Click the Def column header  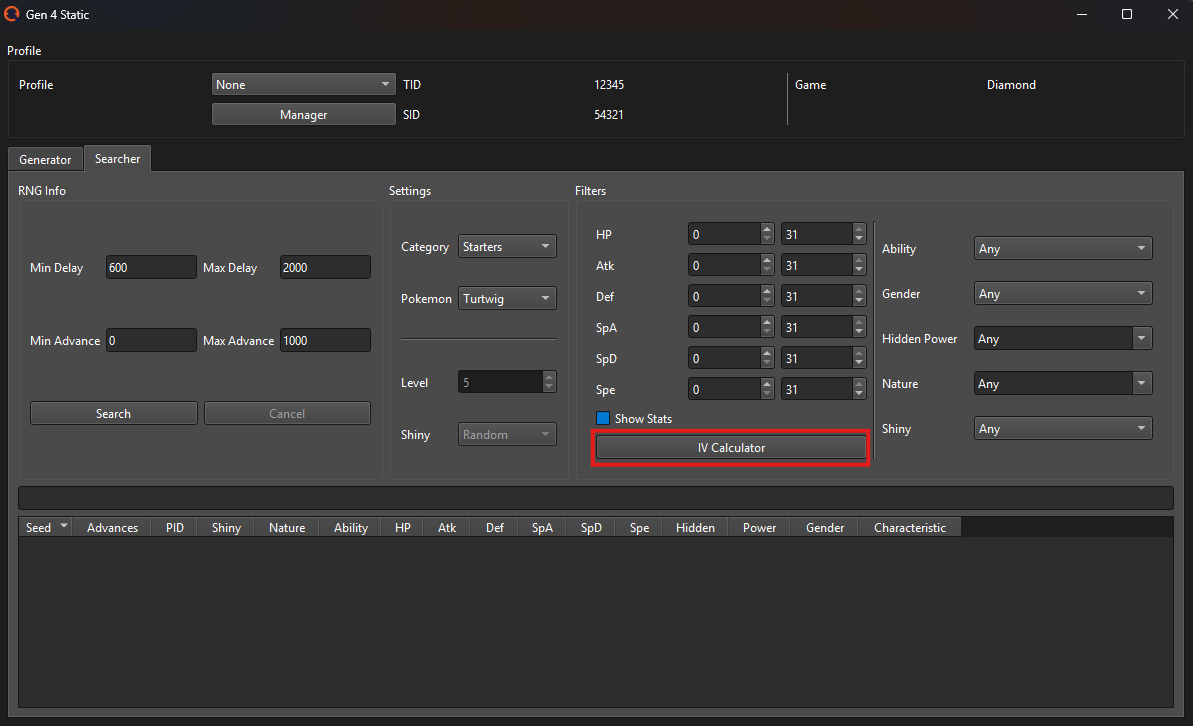tap(495, 527)
